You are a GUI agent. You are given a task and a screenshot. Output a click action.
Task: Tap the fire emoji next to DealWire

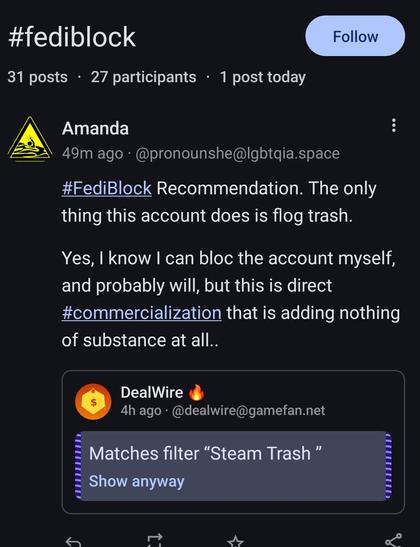coord(196,392)
